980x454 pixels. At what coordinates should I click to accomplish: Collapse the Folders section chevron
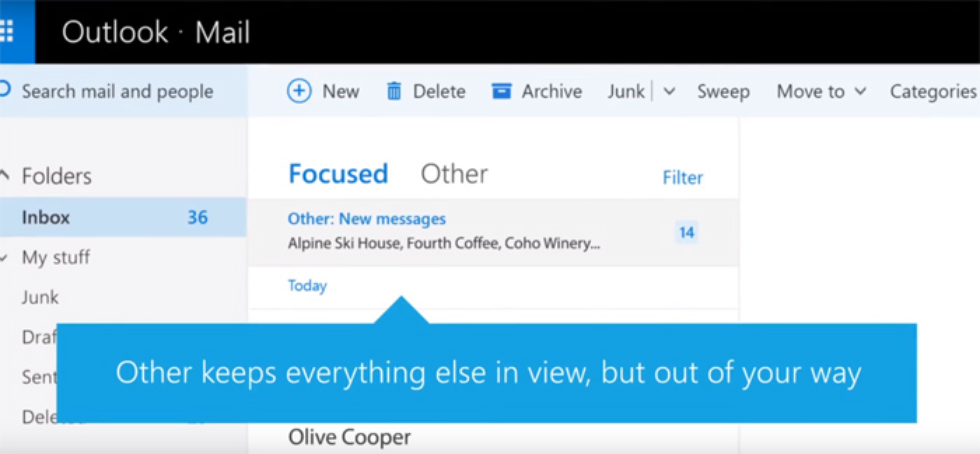5,176
